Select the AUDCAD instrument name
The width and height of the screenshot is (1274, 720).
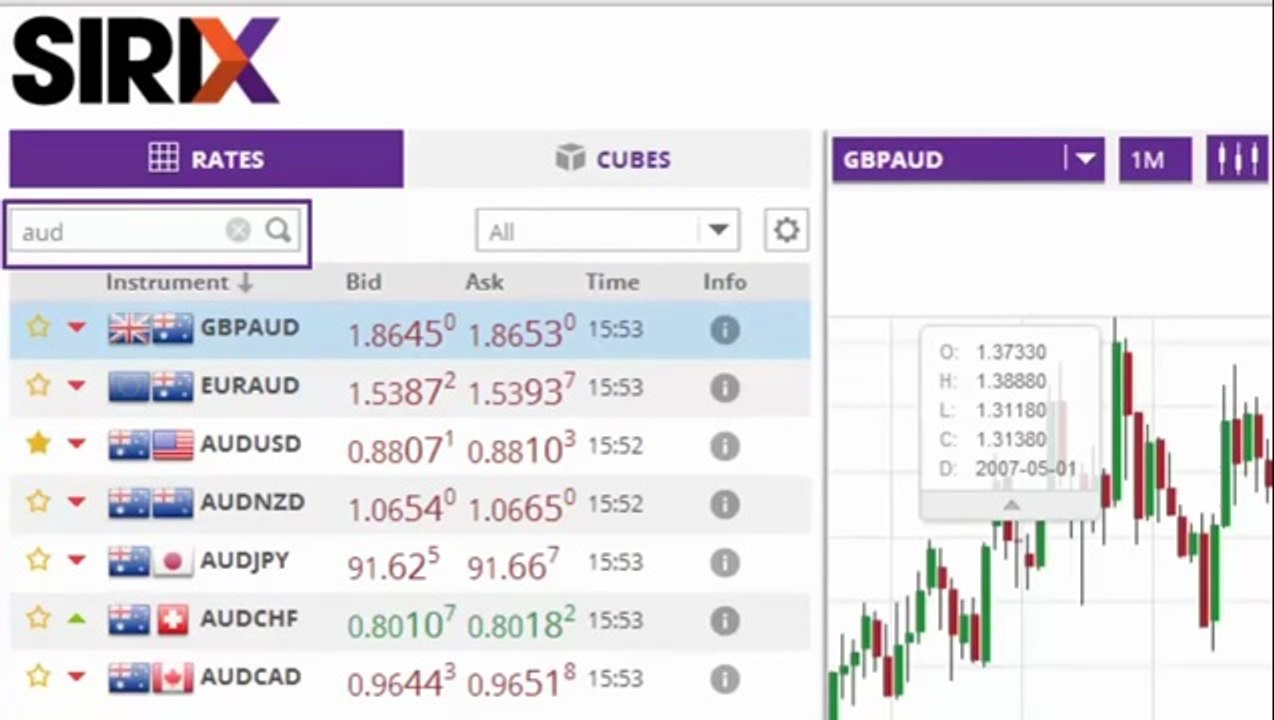[x=250, y=678]
